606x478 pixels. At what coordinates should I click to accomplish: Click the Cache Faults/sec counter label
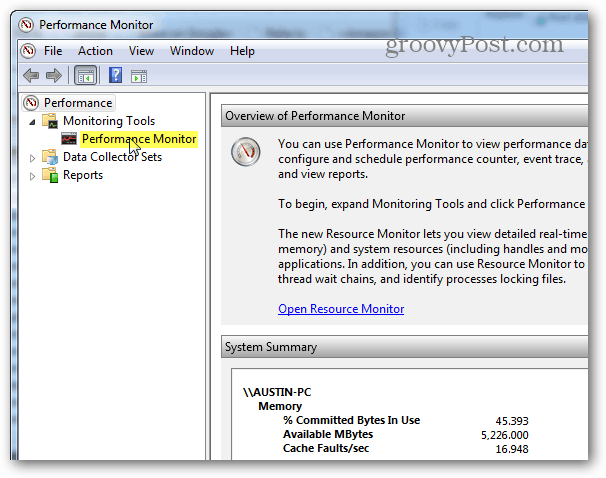coord(326,448)
